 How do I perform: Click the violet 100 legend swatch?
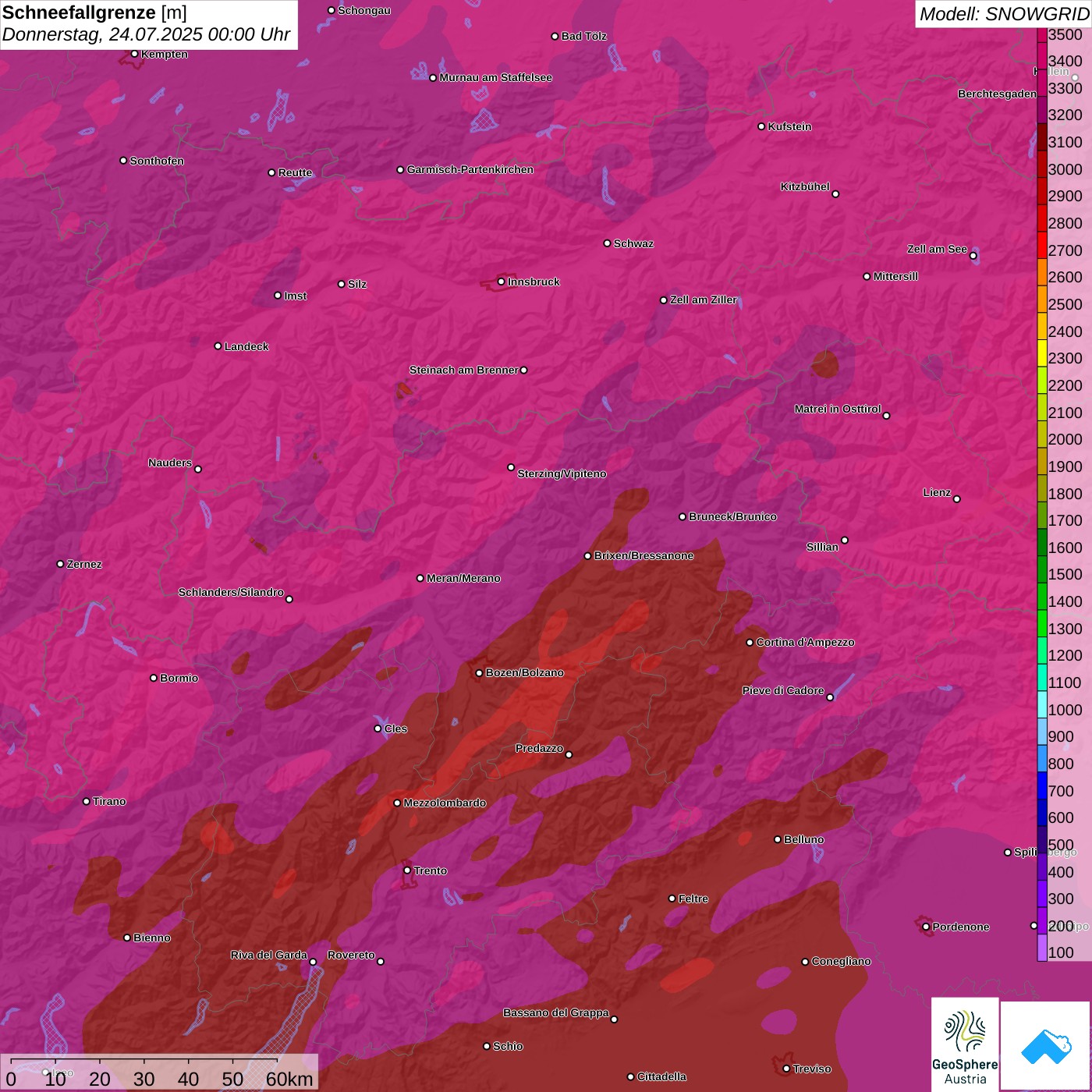pyautogui.click(x=1042, y=947)
